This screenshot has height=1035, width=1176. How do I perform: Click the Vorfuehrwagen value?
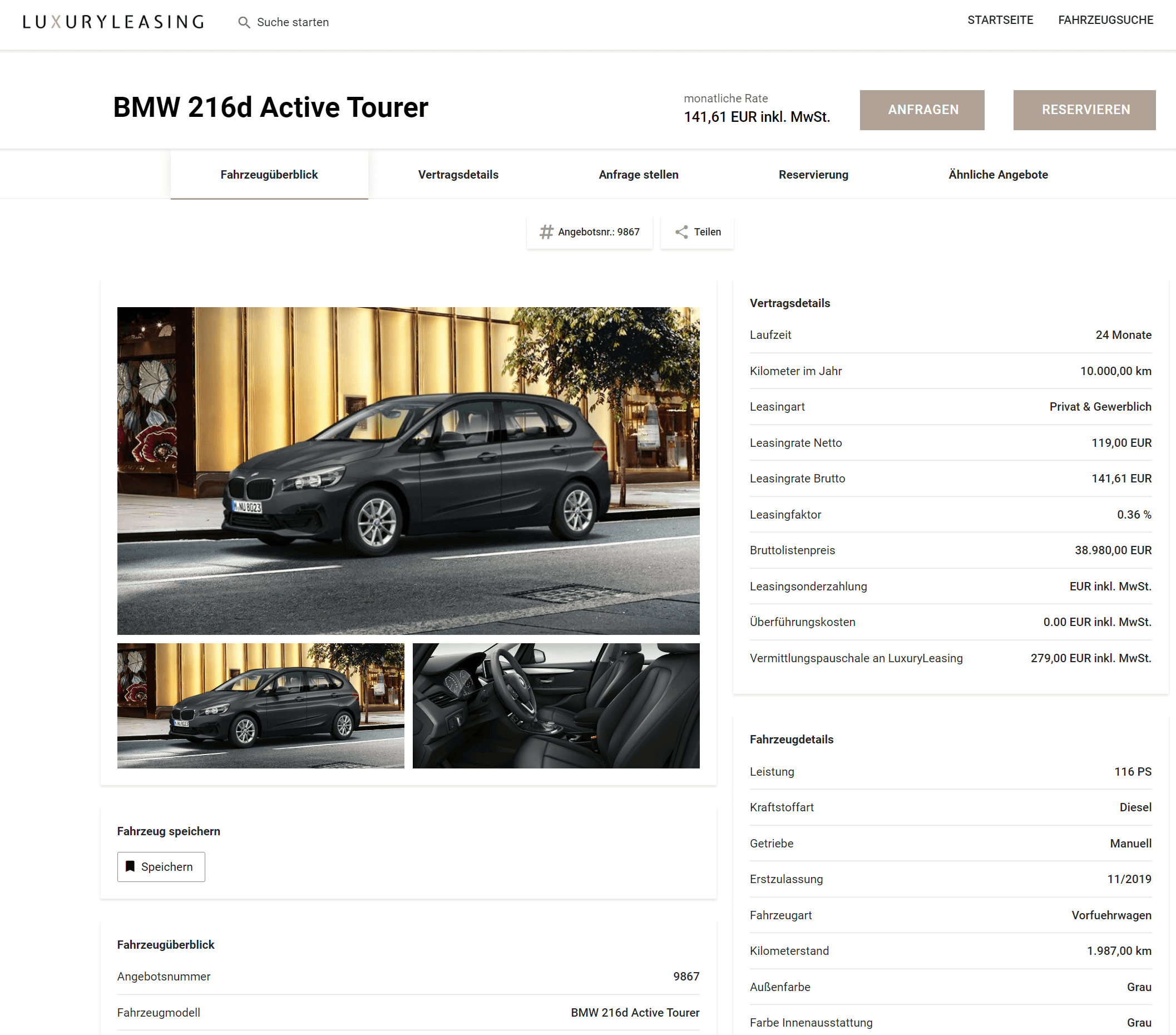coord(1111,915)
